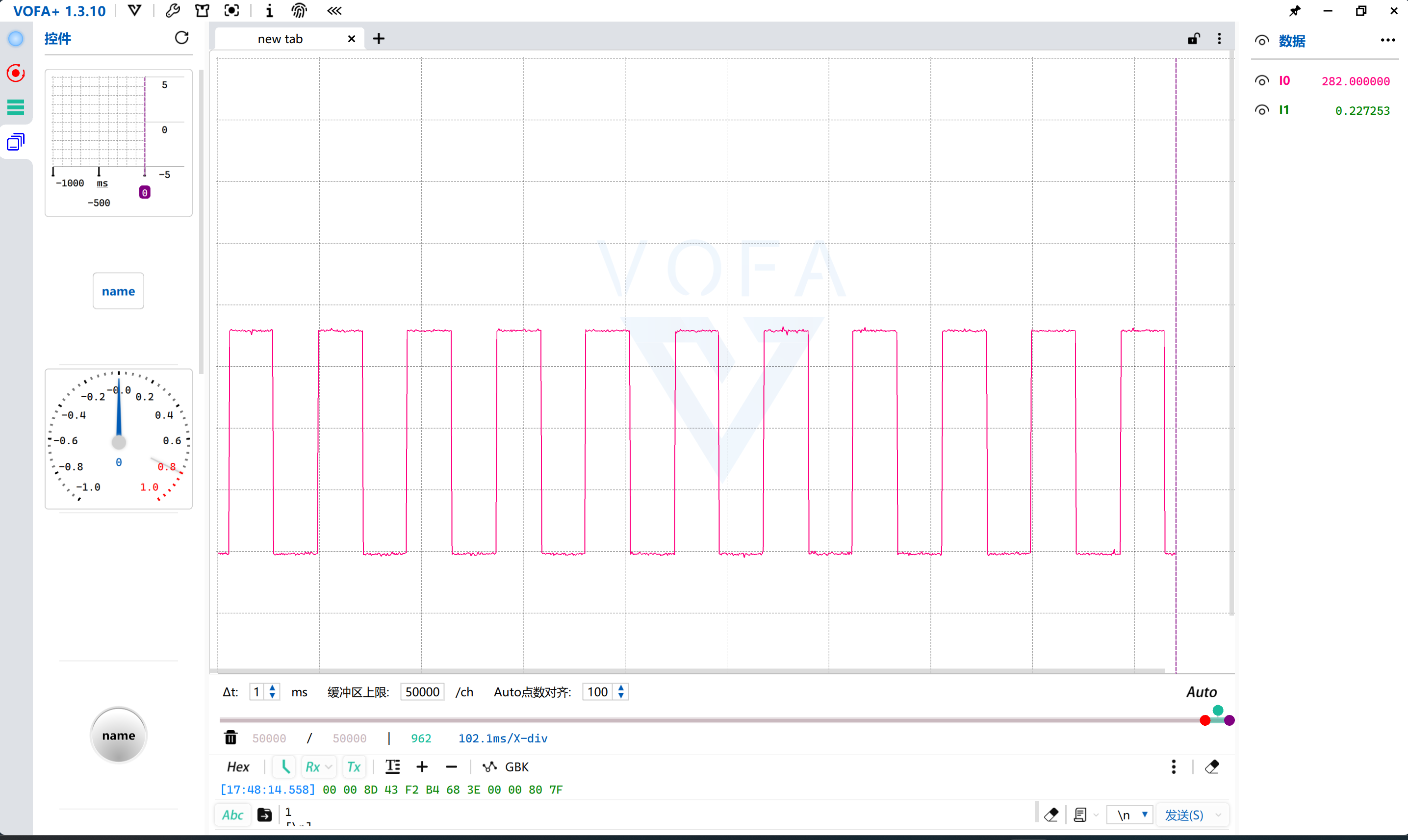Click the 发送(S) send button
The height and width of the screenshot is (840, 1408).
[1183, 815]
